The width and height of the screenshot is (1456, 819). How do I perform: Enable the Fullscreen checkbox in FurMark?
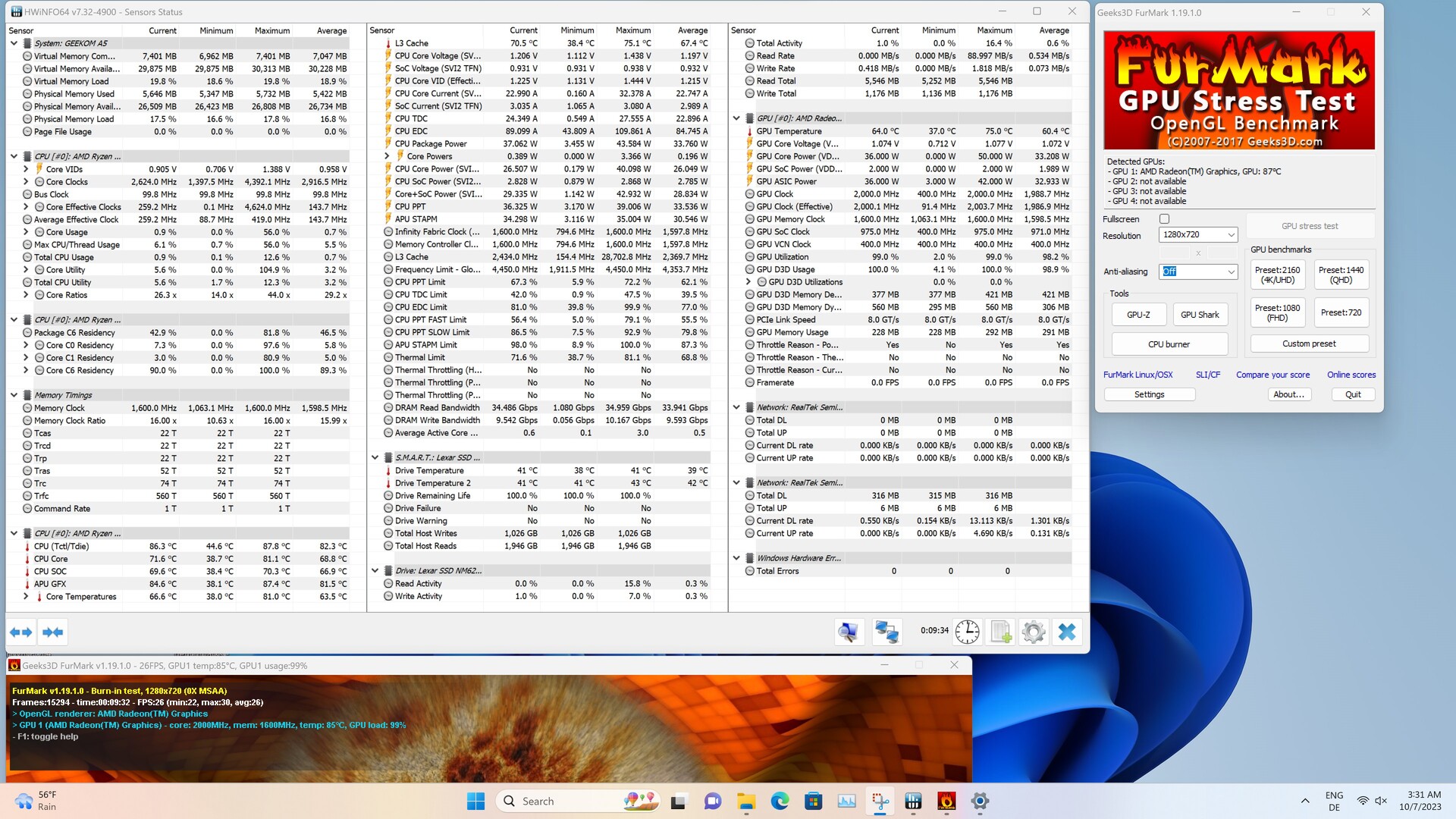pyautogui.click(x=1164, y=219)
